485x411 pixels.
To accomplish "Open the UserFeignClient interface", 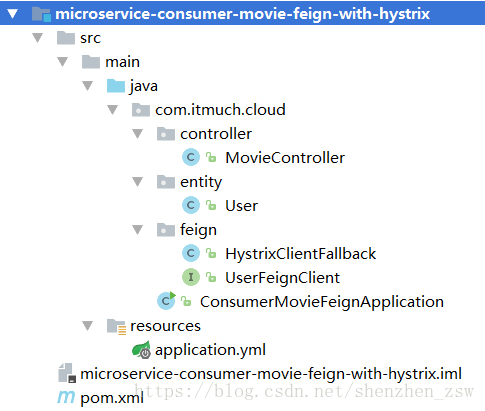I will pos(282,278).
